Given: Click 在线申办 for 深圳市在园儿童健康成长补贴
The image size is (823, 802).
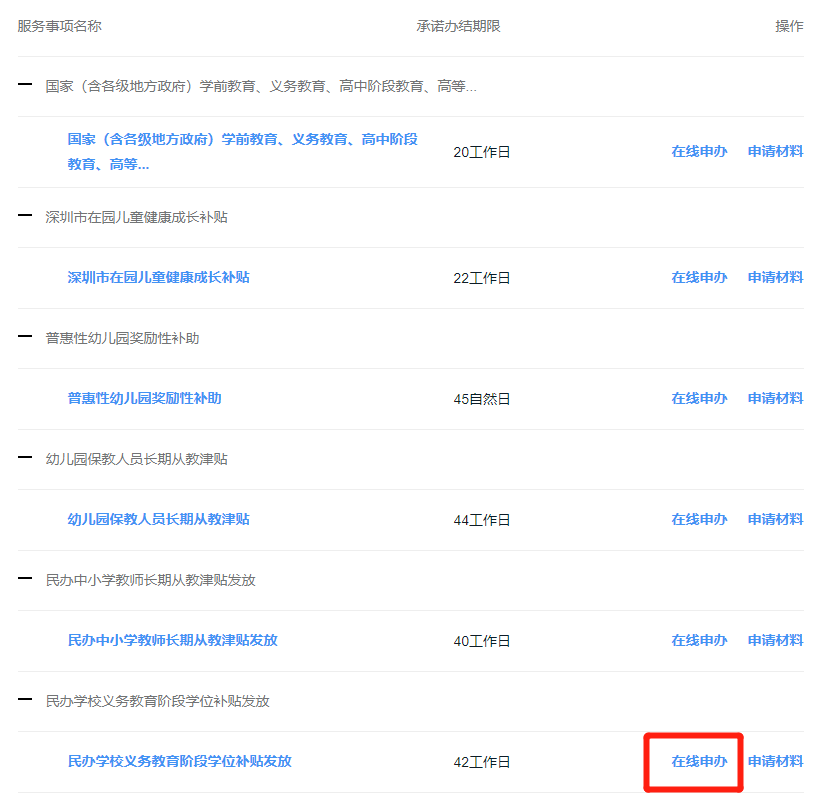Looking at the screenshot, I should [x=699, y=278].
